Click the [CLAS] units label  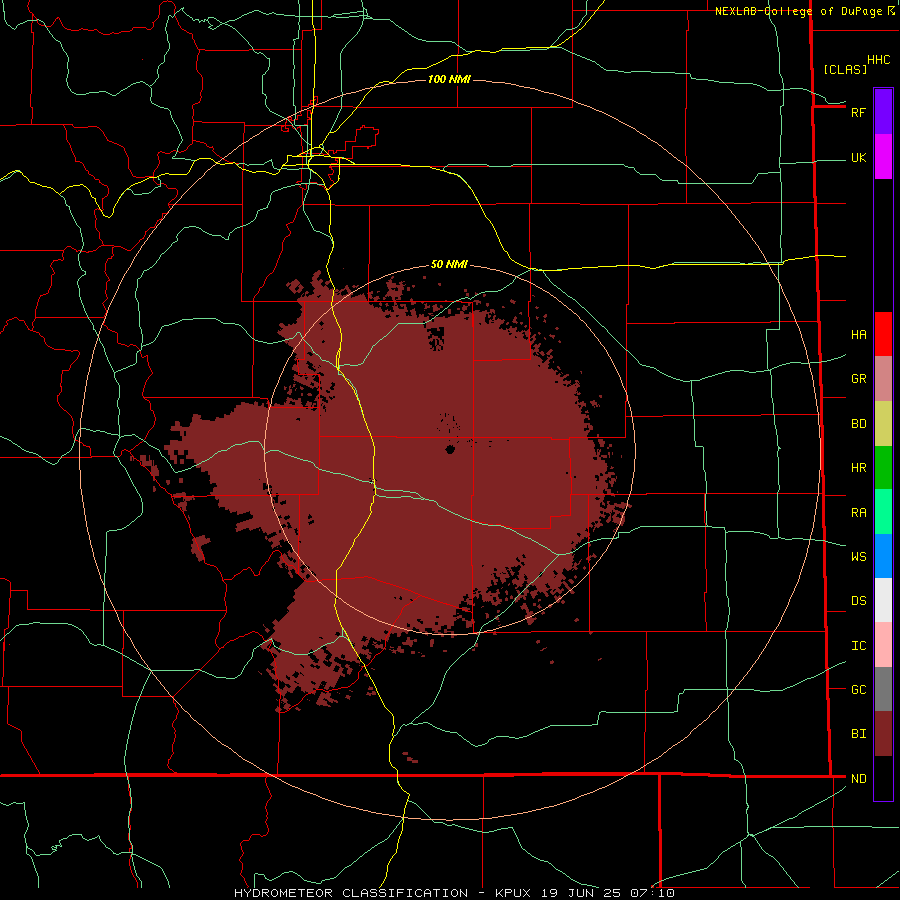(845, 69)
